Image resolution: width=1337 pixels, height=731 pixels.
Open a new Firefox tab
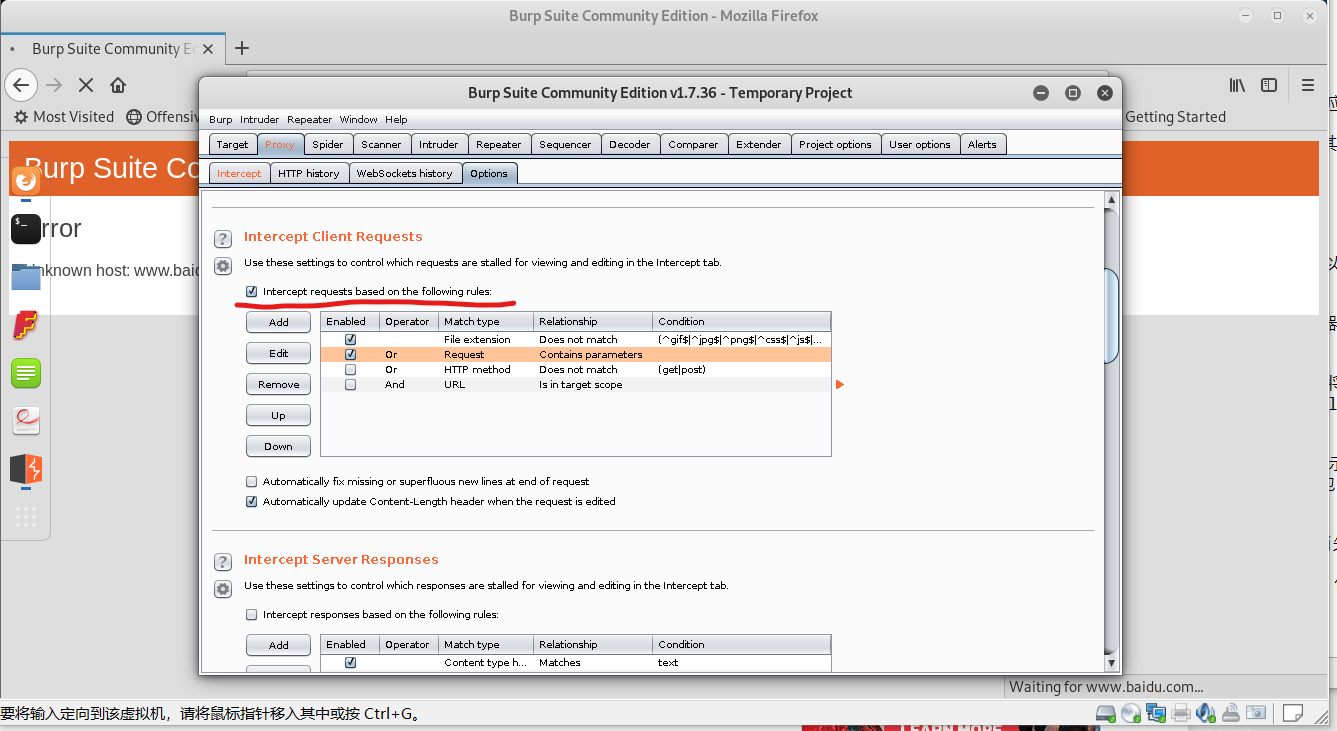point(241,48)
